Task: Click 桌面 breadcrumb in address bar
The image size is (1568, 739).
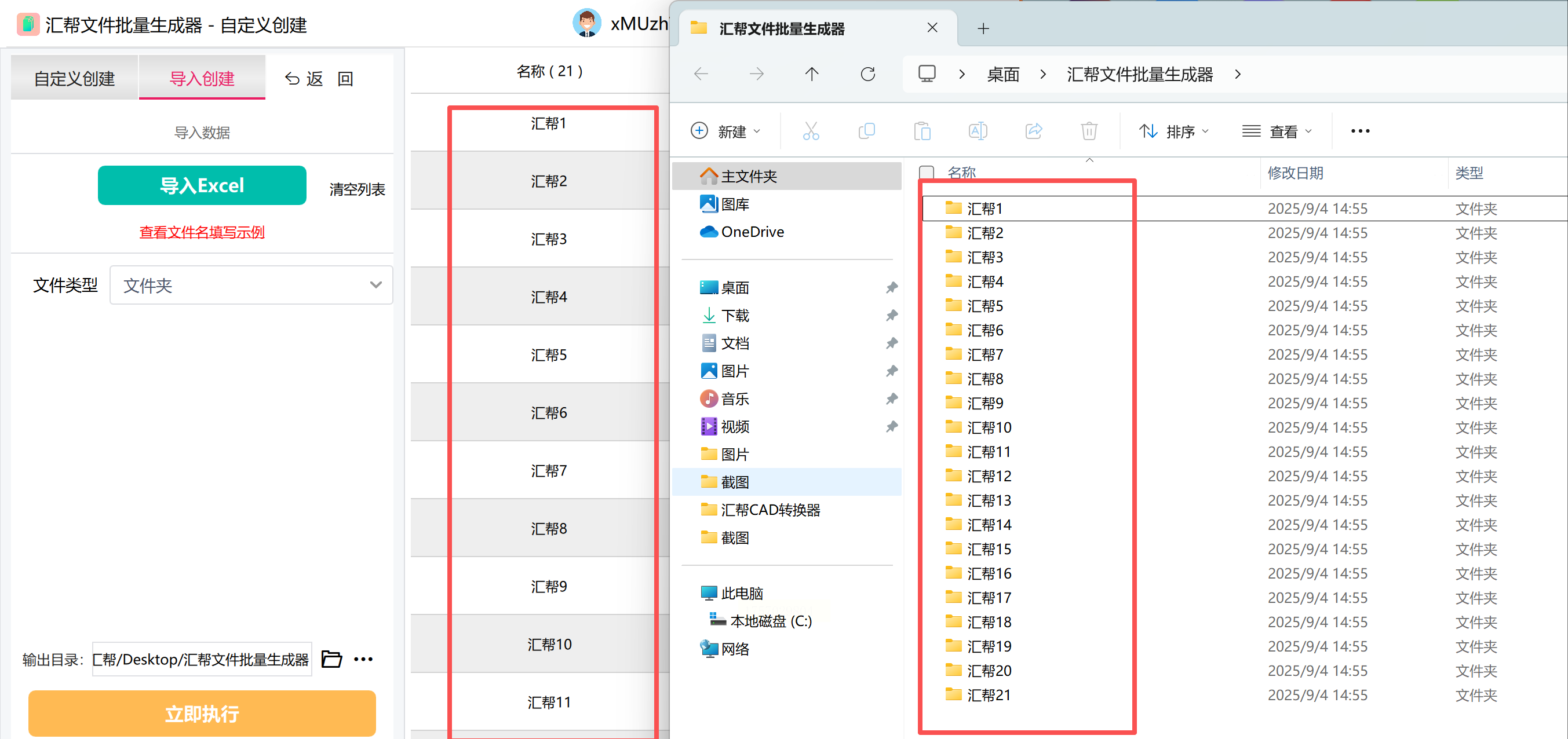Action: (x=1002, y=74)
